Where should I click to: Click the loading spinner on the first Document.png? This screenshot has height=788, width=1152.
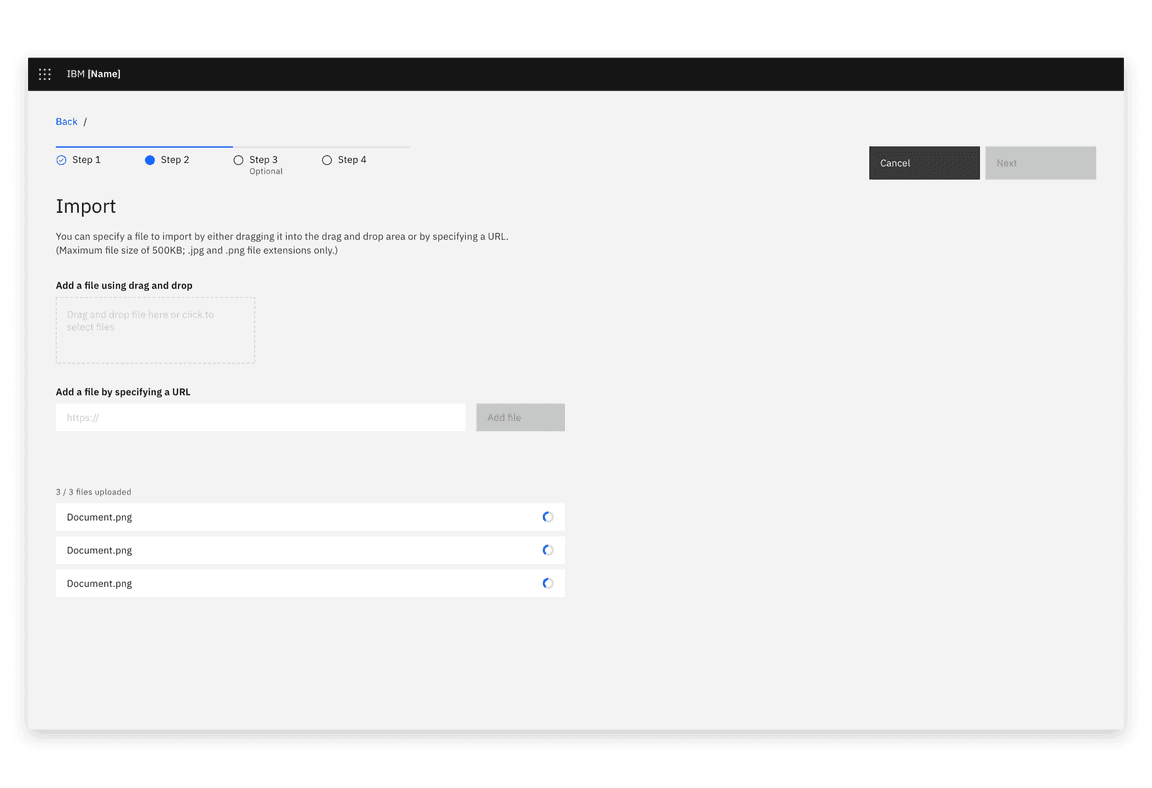[x=548, y=517]
